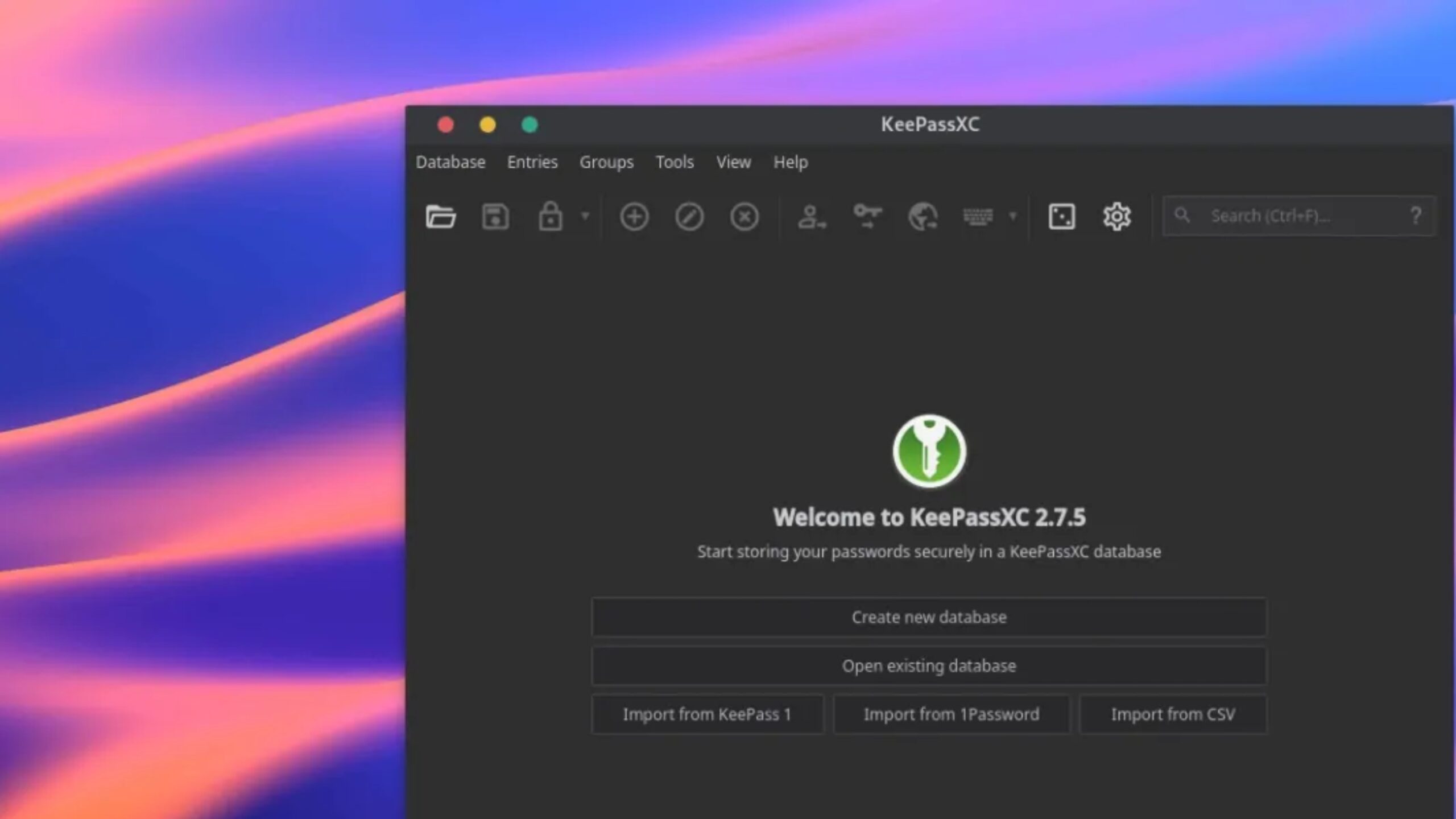Choose Import from KeePass 1

coord(707,714)
